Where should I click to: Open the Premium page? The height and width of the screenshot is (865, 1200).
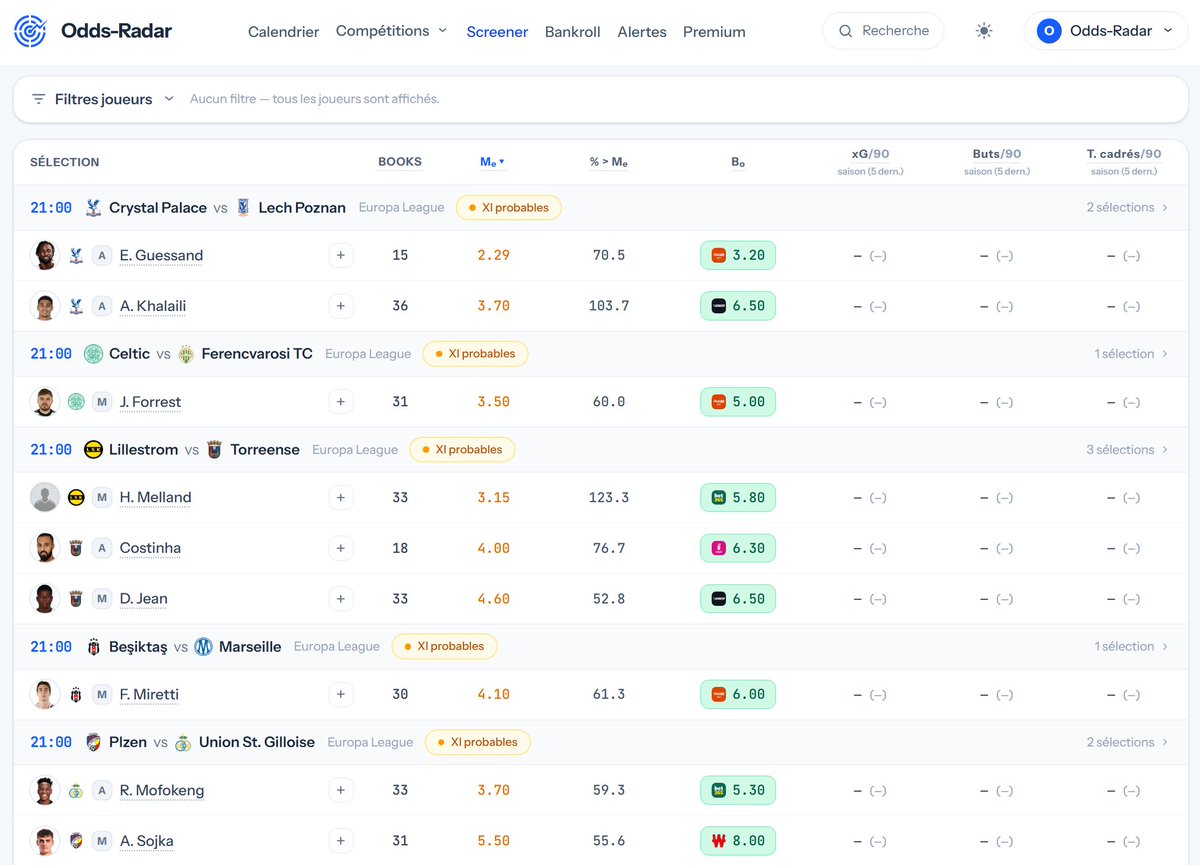(714, 32)
